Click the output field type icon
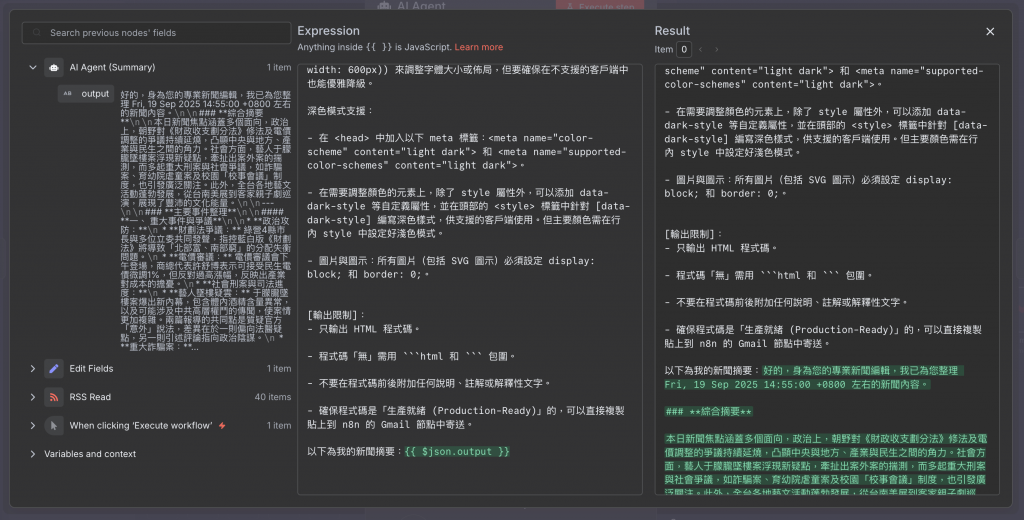 [x=67, y=93]
